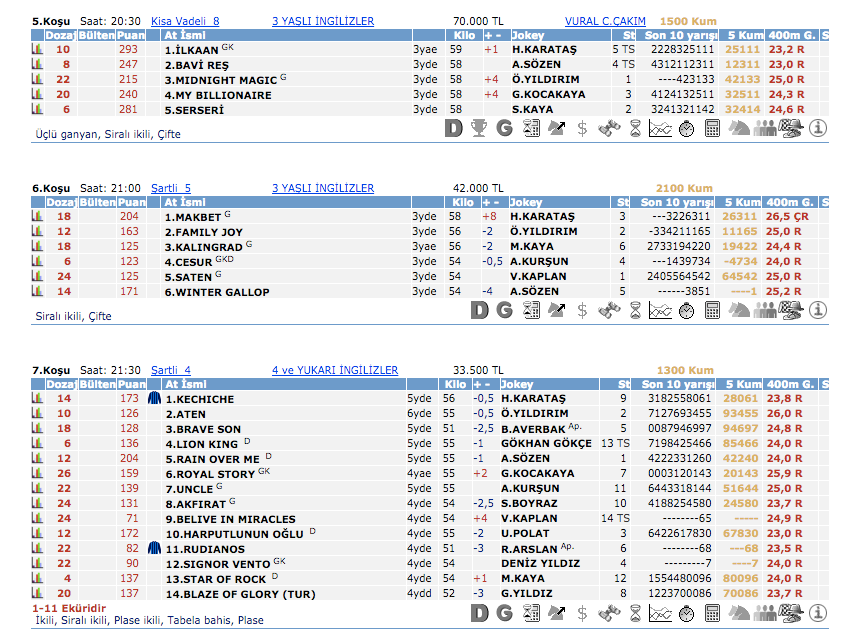Click jockey silks icon next to KECHICHE

[x=154, y=399]
